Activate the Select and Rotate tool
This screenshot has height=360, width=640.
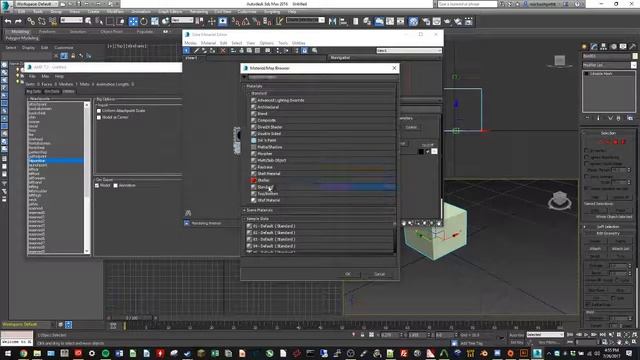tap(144, 21)
